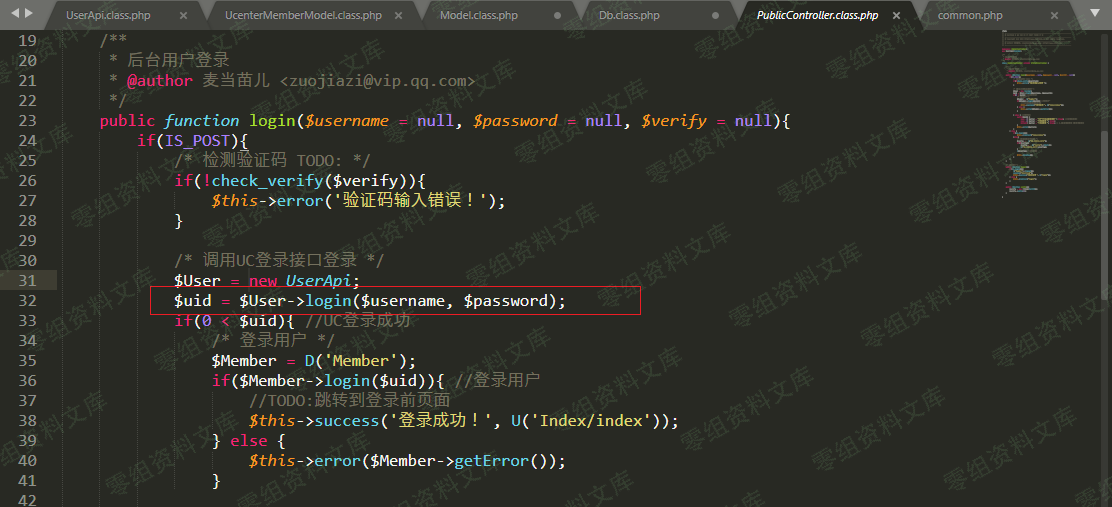Close the UserApi.class.php tab

click(182, 16)
